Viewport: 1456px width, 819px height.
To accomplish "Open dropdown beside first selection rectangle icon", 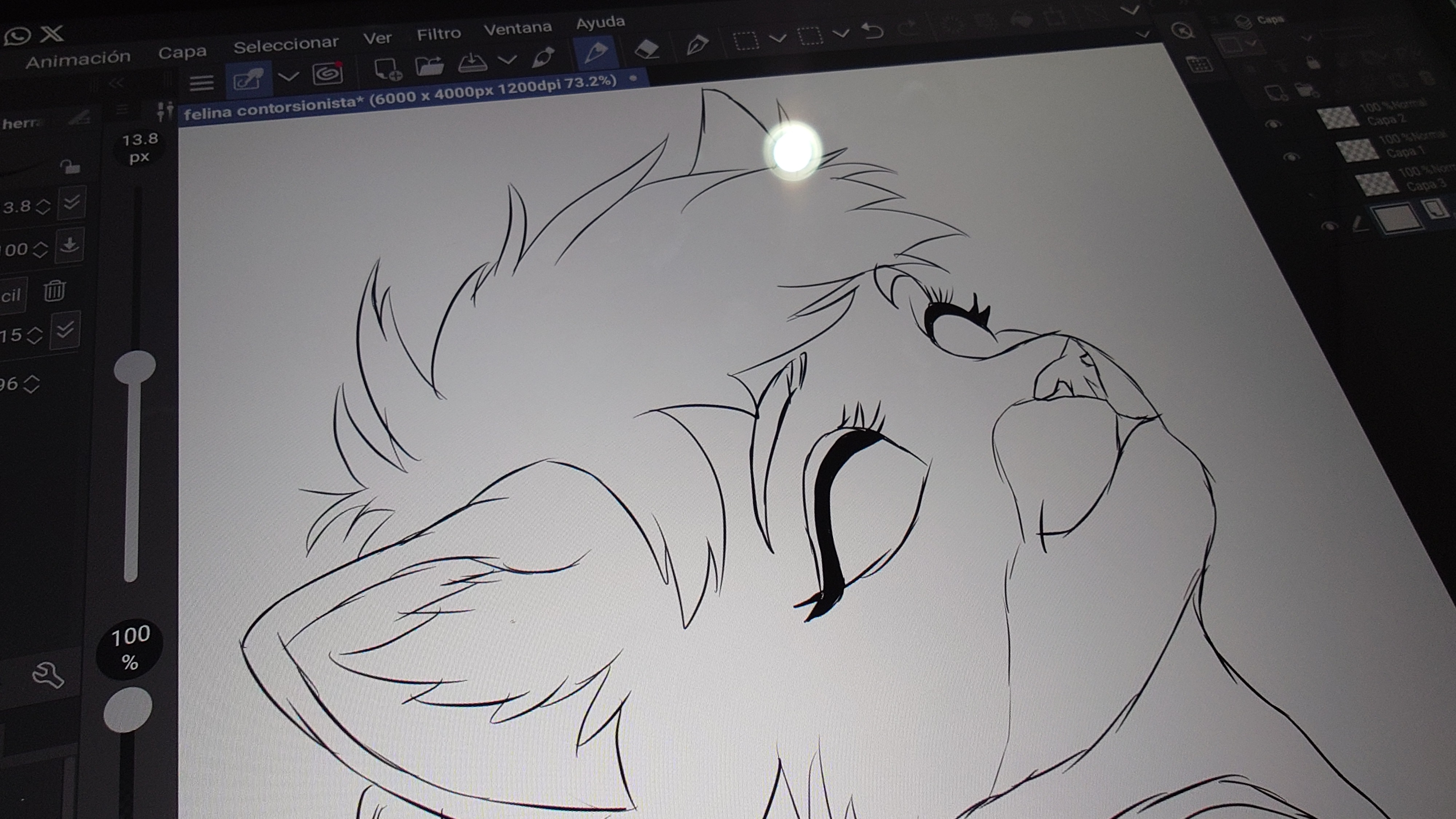I will (778, 39).
